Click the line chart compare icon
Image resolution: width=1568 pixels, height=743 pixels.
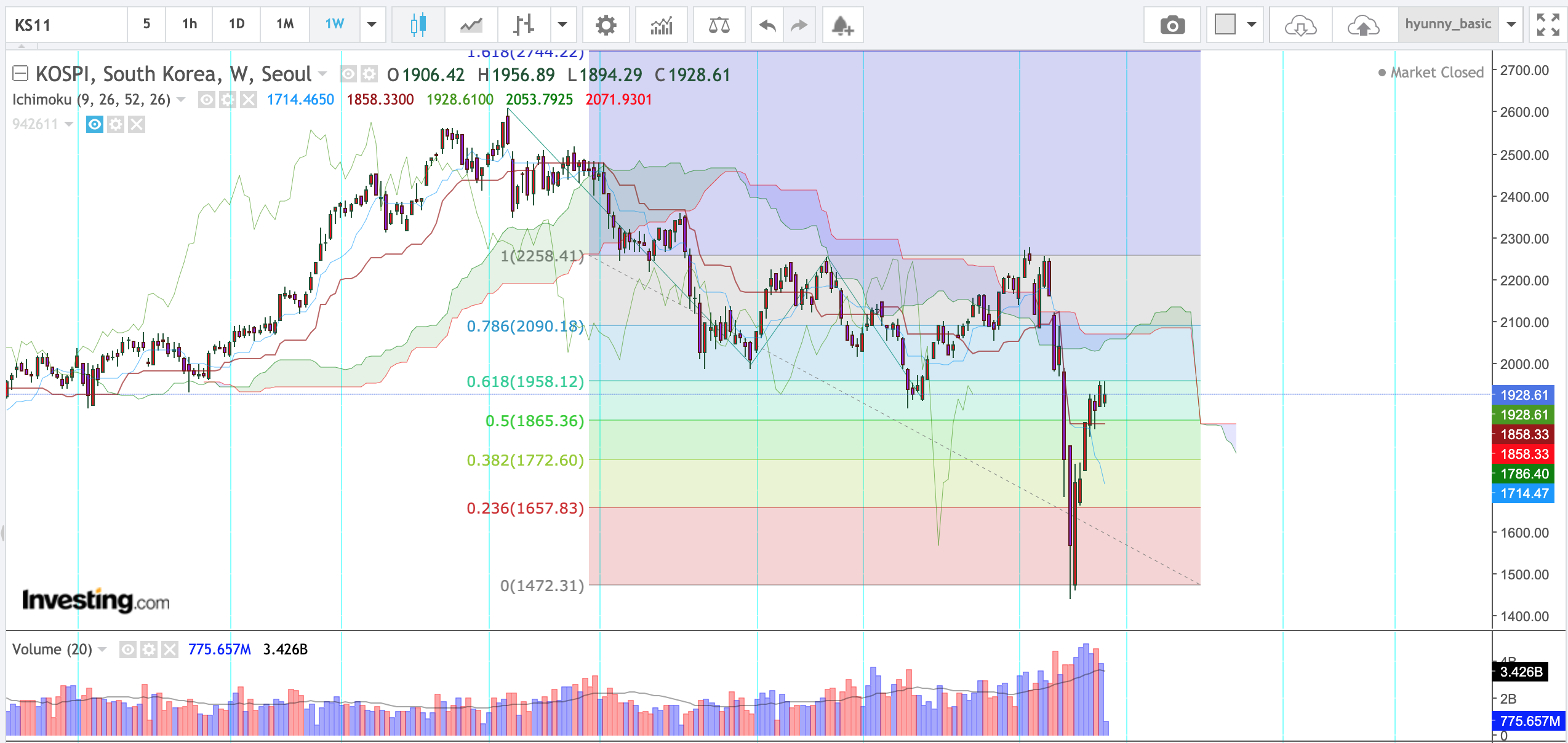point(471,25)
